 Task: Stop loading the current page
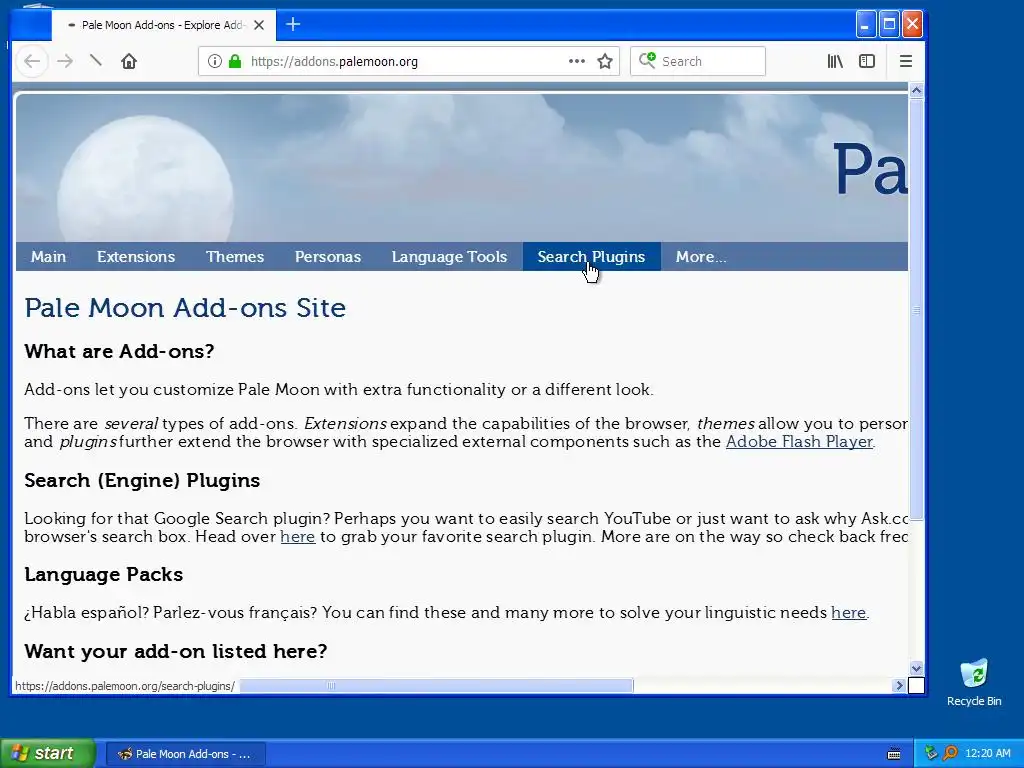pos(95,61)
